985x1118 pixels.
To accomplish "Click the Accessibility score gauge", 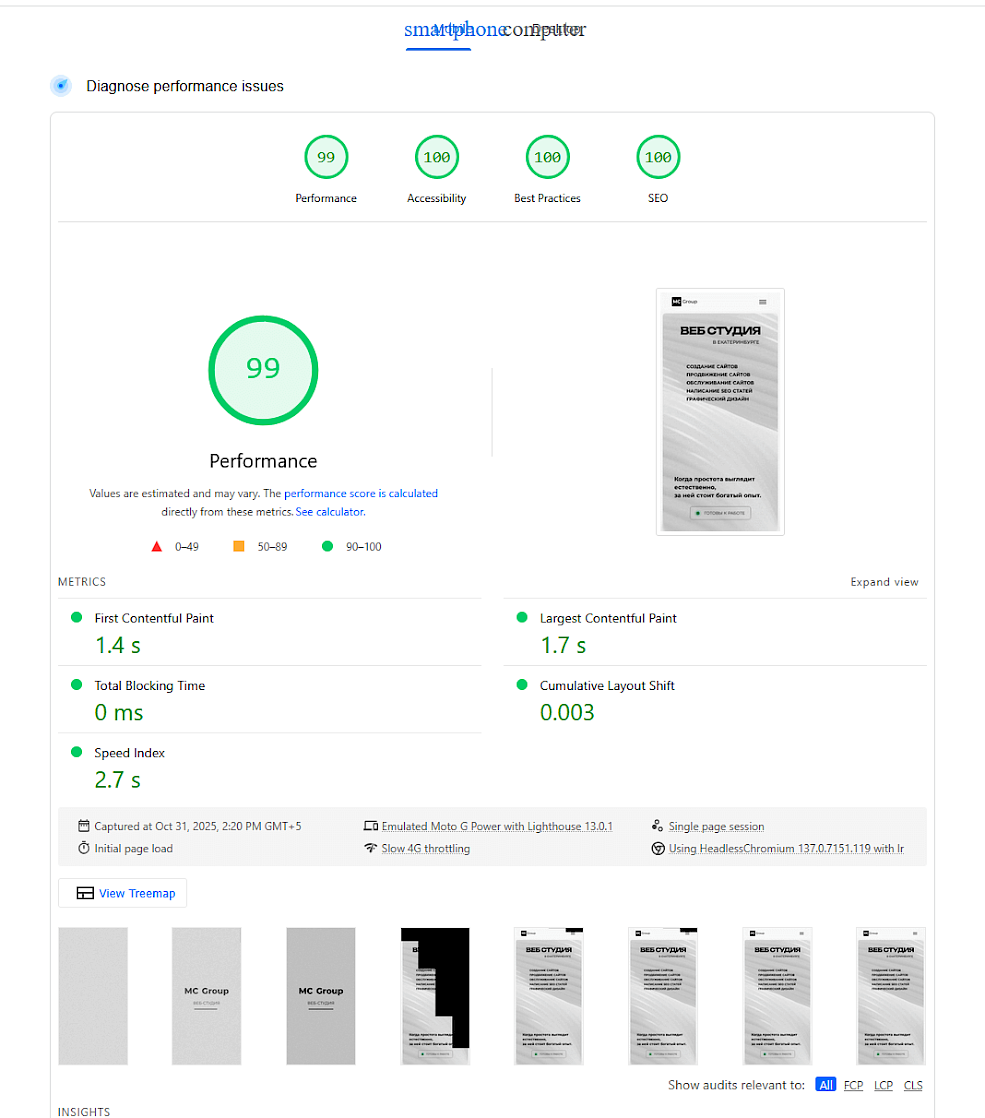I will pyautogui.click(x=437, y=157).
